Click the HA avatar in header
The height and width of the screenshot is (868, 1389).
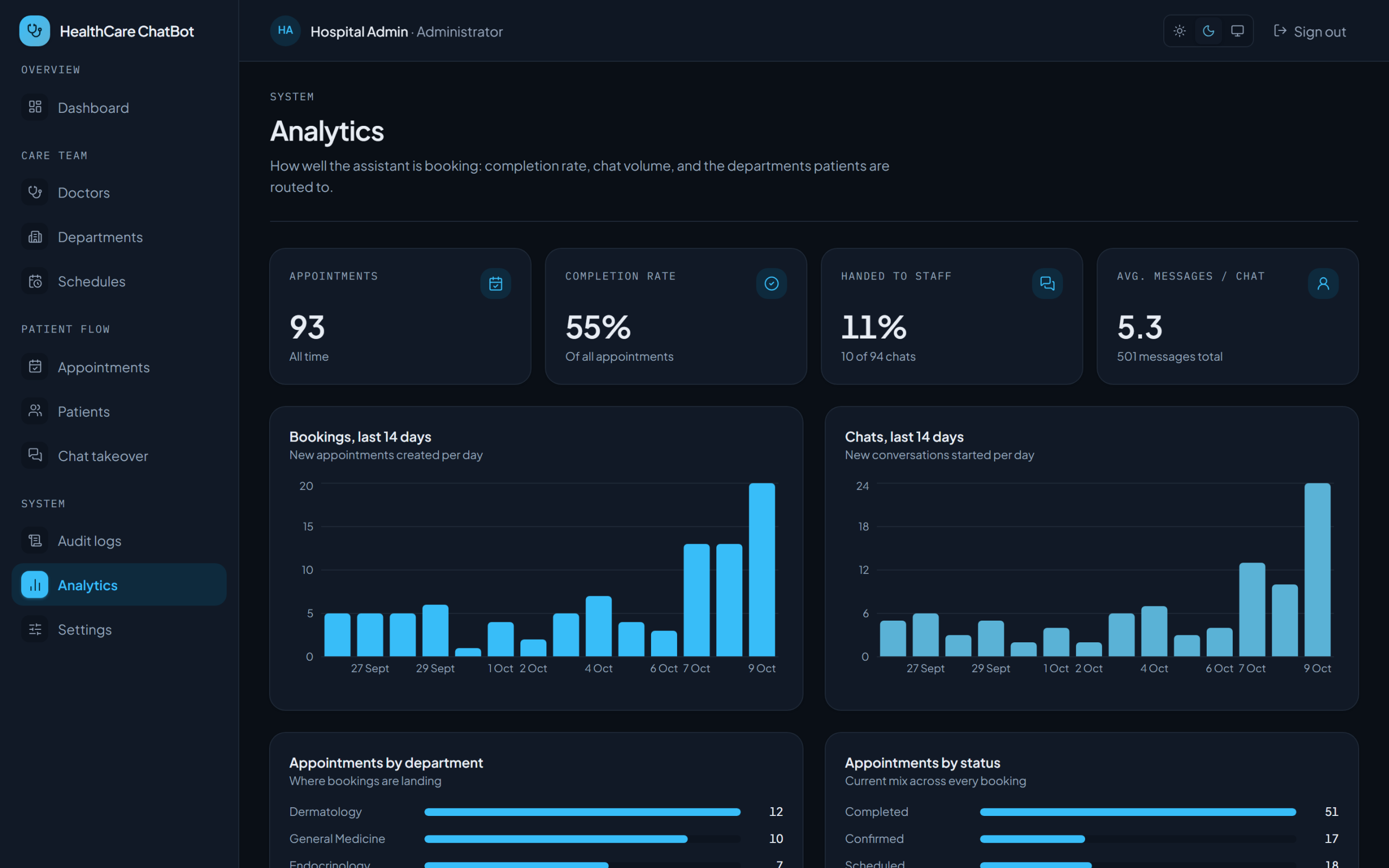tap(285, 31)
